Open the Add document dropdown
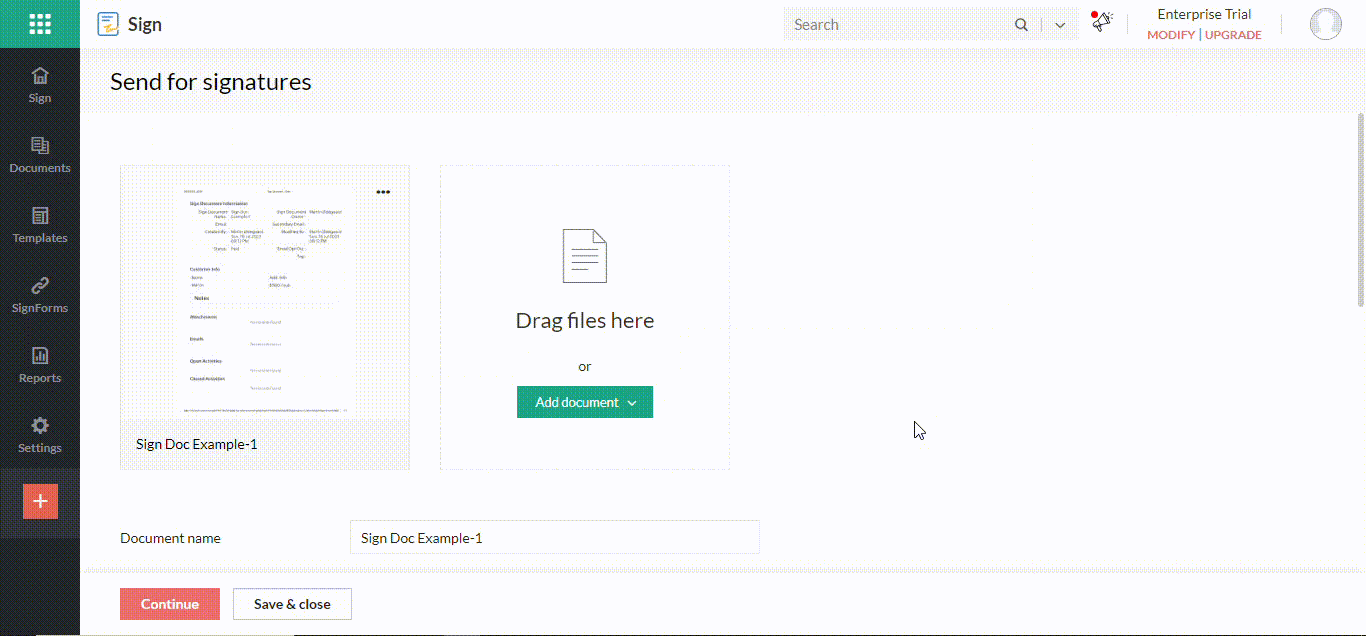 tap(584, 401)
